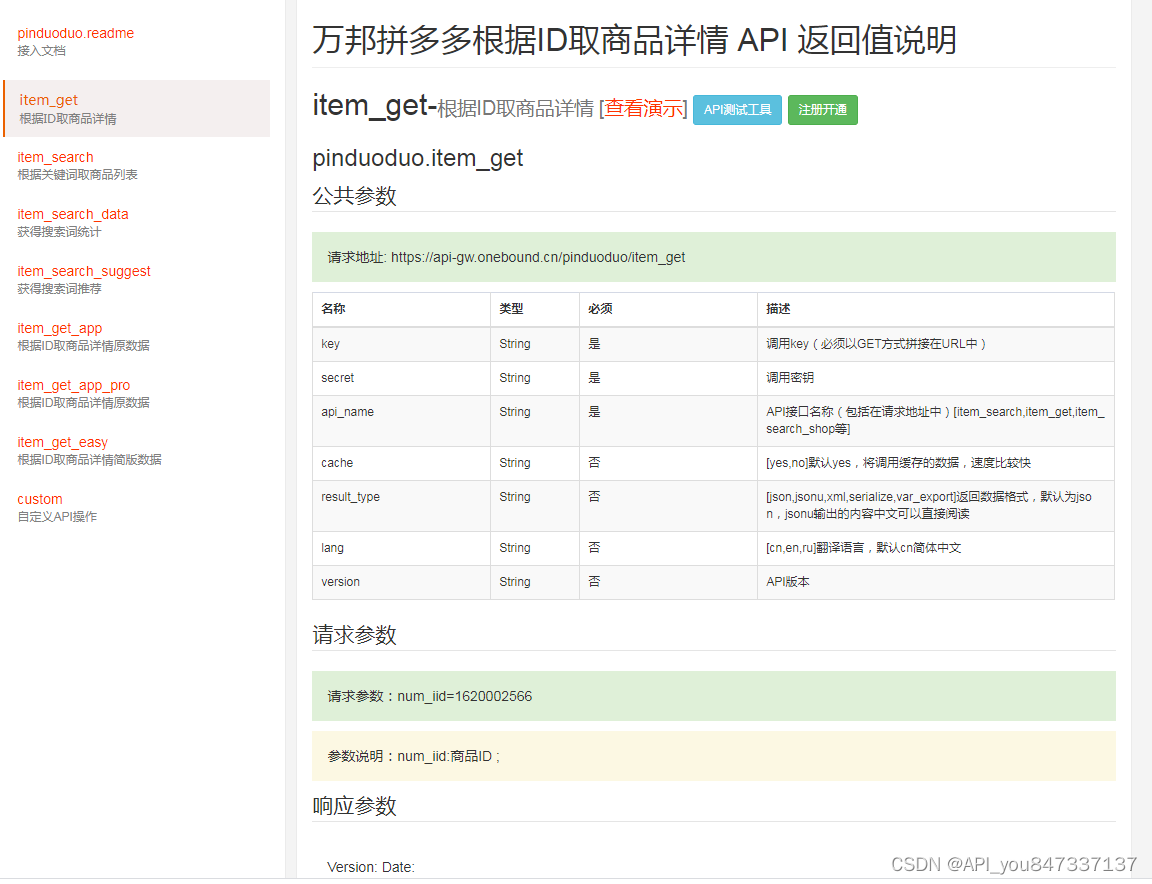
Task: Click the 查看演示 demo link
Action: 644,109
